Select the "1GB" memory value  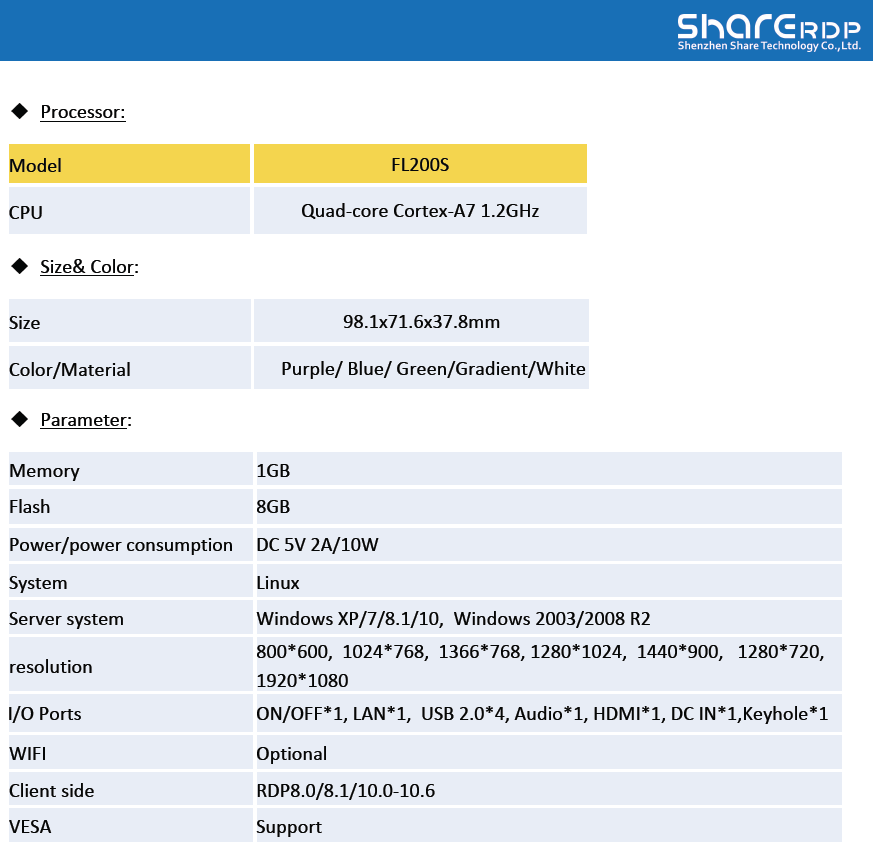pos(273,470)
